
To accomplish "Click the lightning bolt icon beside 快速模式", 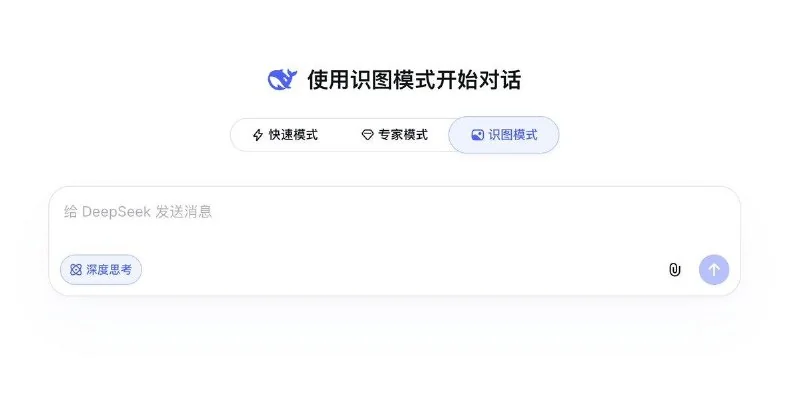I will pyautogui.click(x=258, y=135).
